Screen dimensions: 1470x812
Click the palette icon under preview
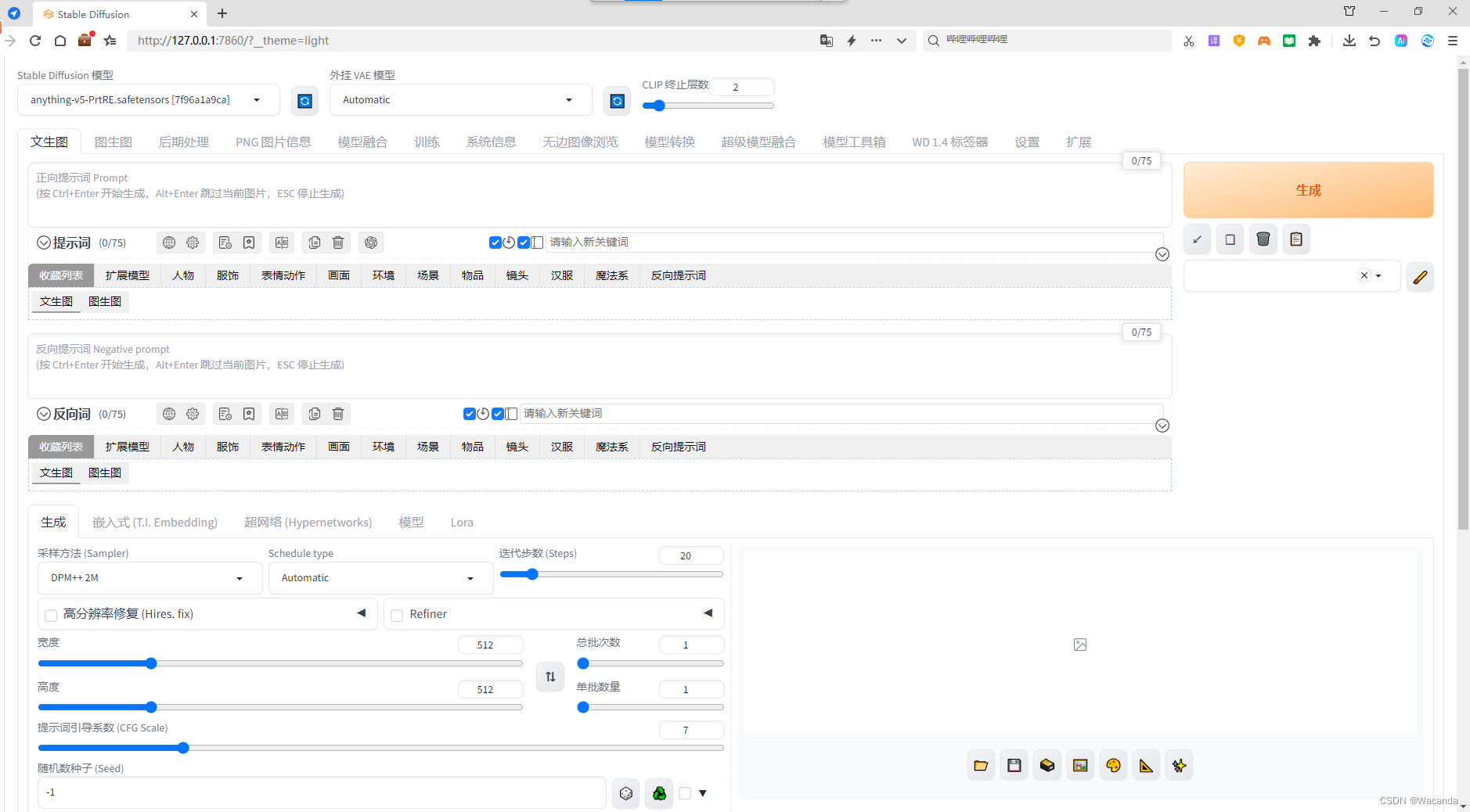[x=1113, y=766]
